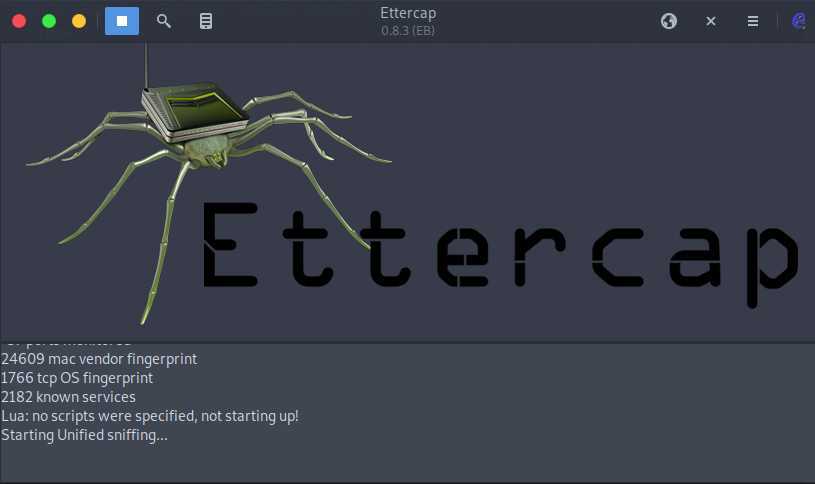This screenshot has width=815, height=484.
Task: Click the '24609 mac vendor fingerprint' log line
Action: point(99,359)
